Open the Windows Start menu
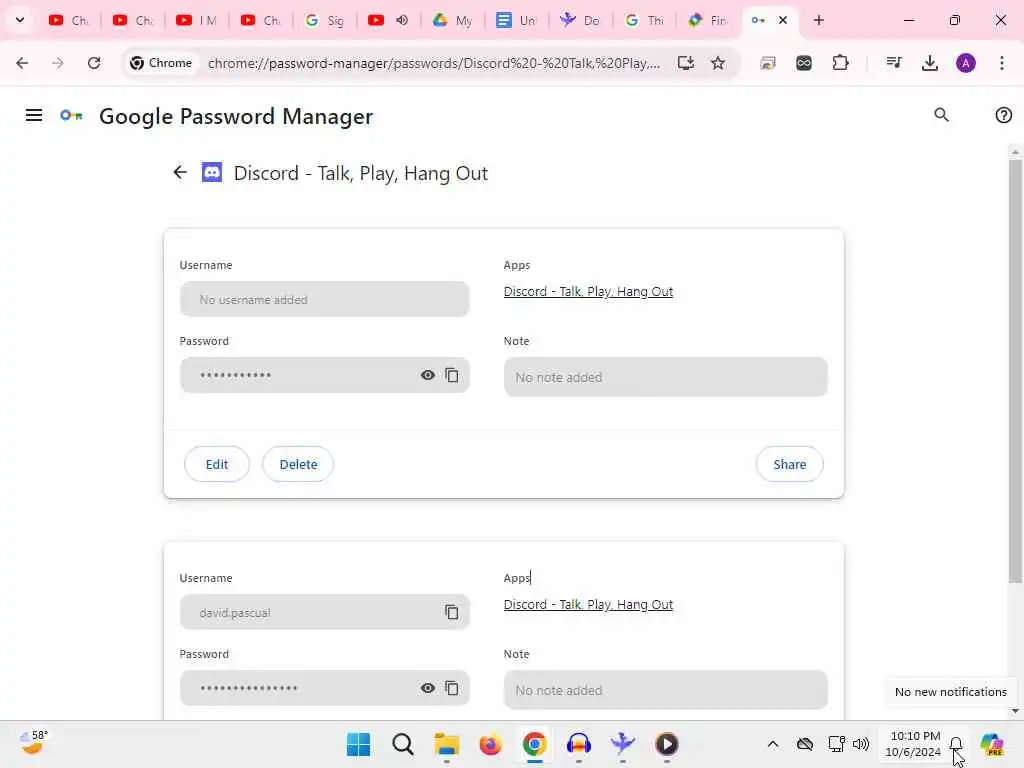The image size is (1024, 768). (358, 744)
